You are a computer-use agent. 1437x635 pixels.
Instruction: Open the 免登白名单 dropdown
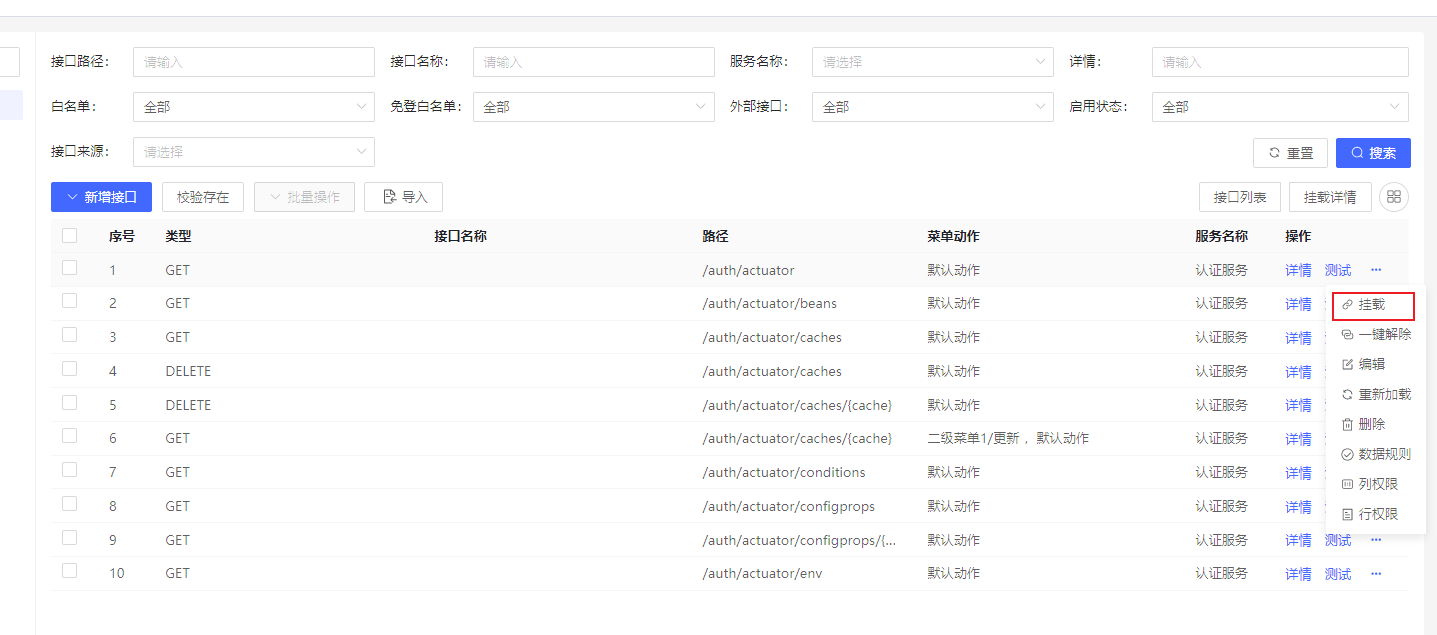(594, 107)
